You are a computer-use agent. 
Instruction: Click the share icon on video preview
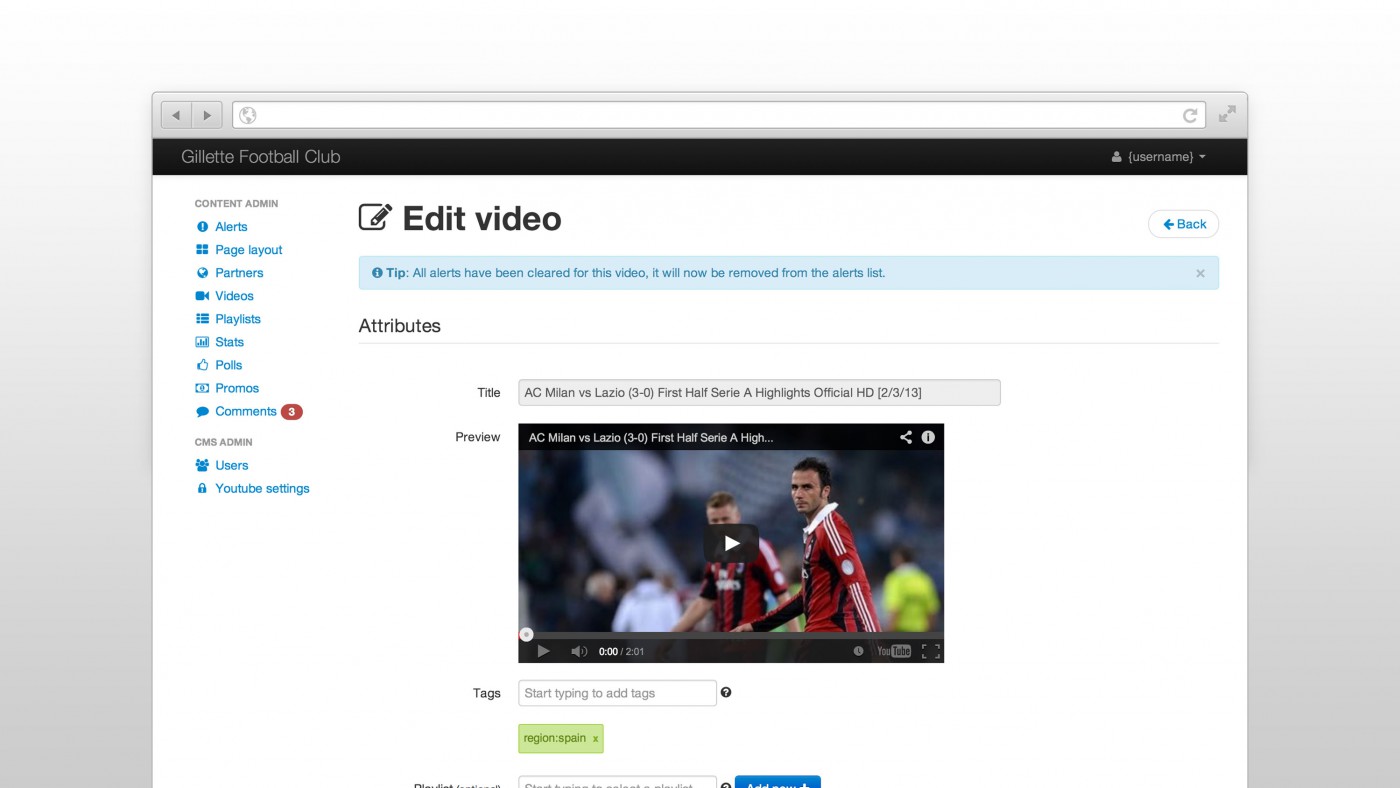tap(905, 437)
